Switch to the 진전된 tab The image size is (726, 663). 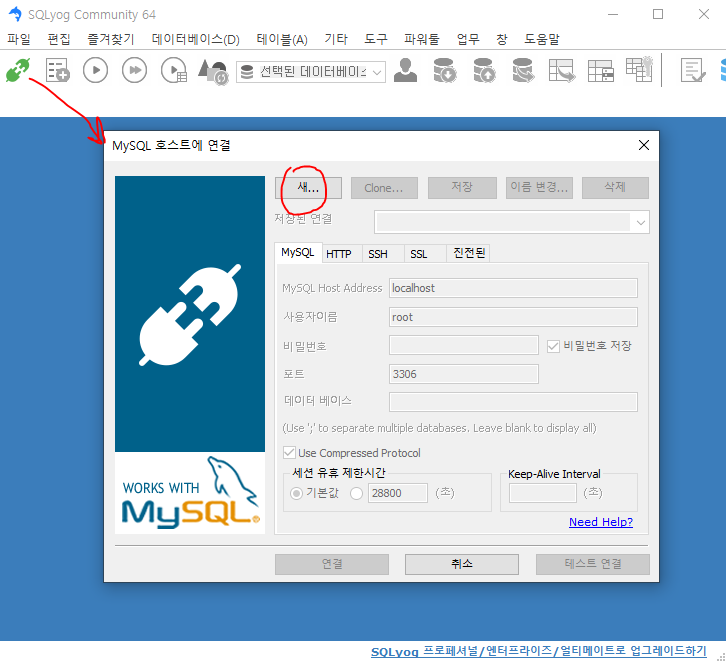coord(469,253)
